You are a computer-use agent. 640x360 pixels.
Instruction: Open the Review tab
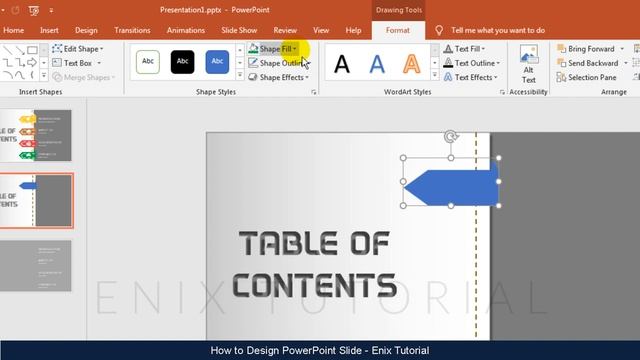tap(285, 30)
